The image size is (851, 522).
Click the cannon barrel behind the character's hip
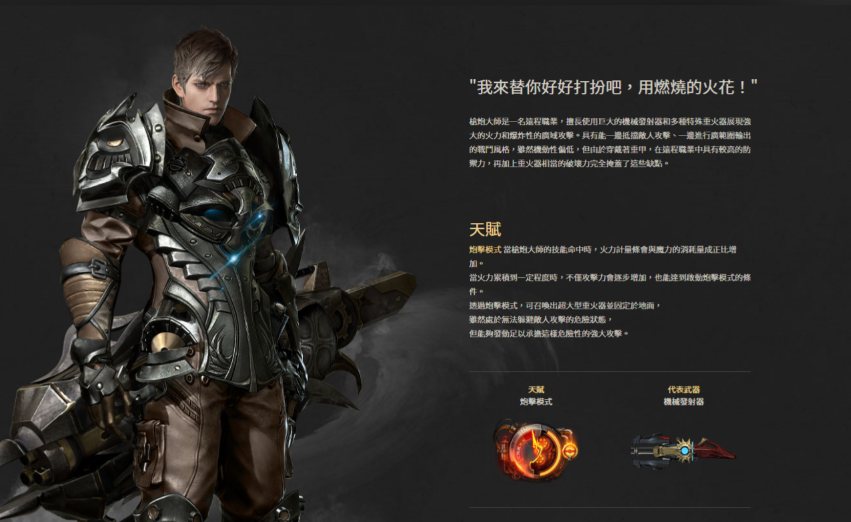355,304
